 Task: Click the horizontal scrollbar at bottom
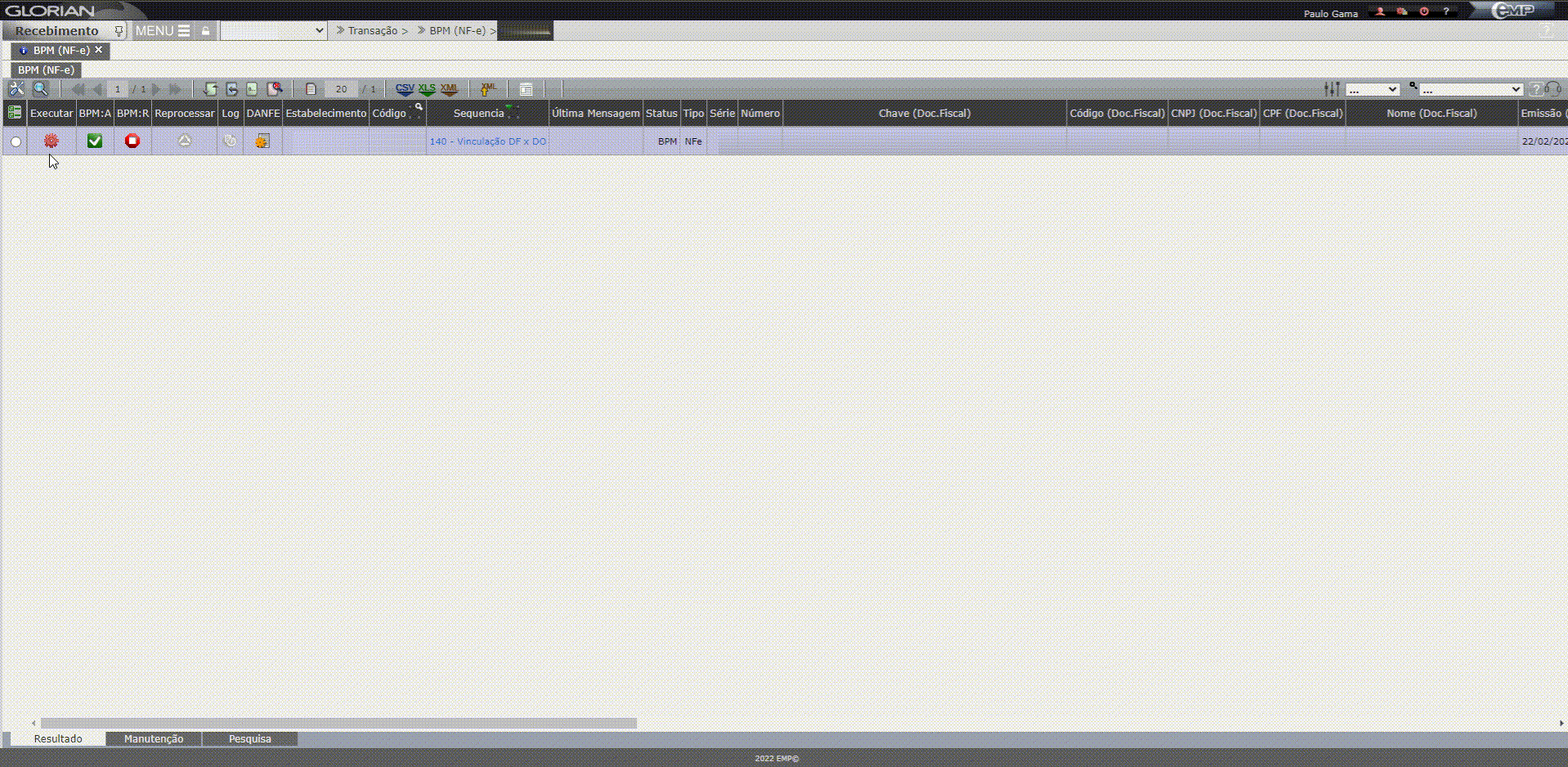tap(338, 723)
